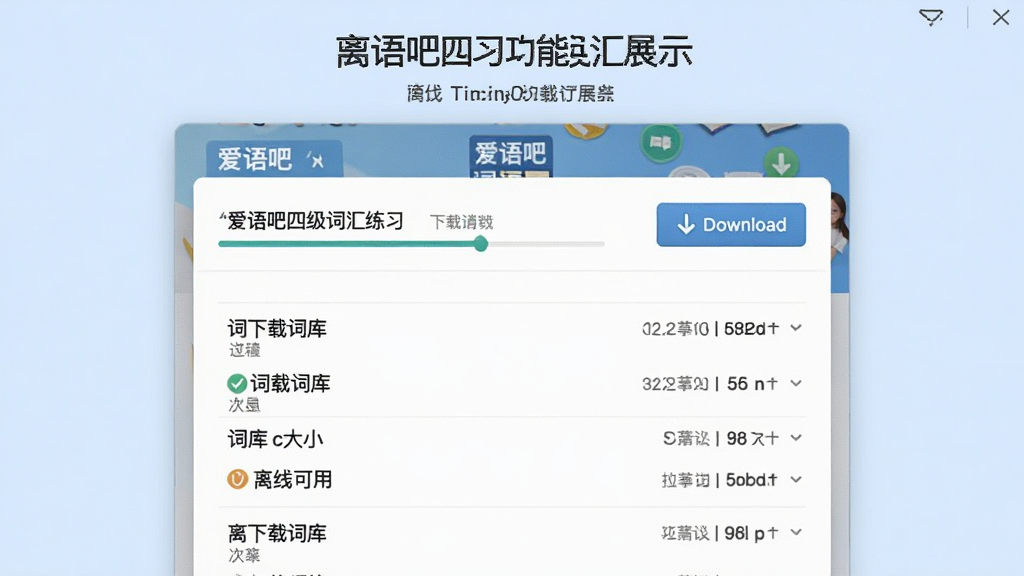Expand the 词库 c大小 row chevron

tap(795, 438)
